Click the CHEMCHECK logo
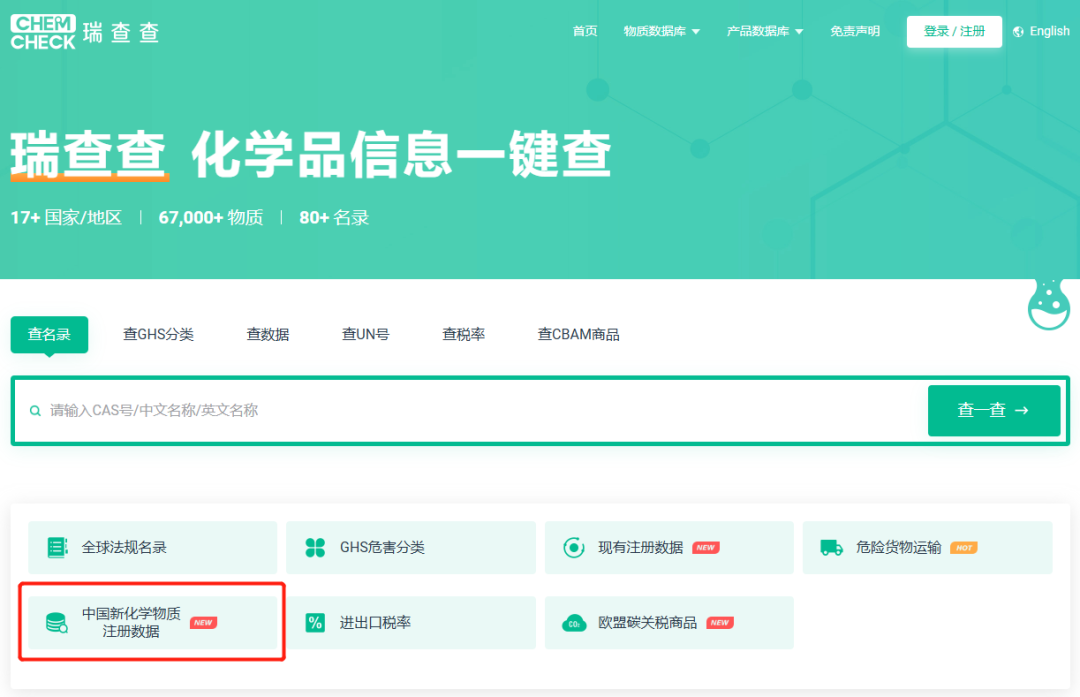The height and width of the screenshot is (697, 1080). pyautogui.click(x=43, y=31)
